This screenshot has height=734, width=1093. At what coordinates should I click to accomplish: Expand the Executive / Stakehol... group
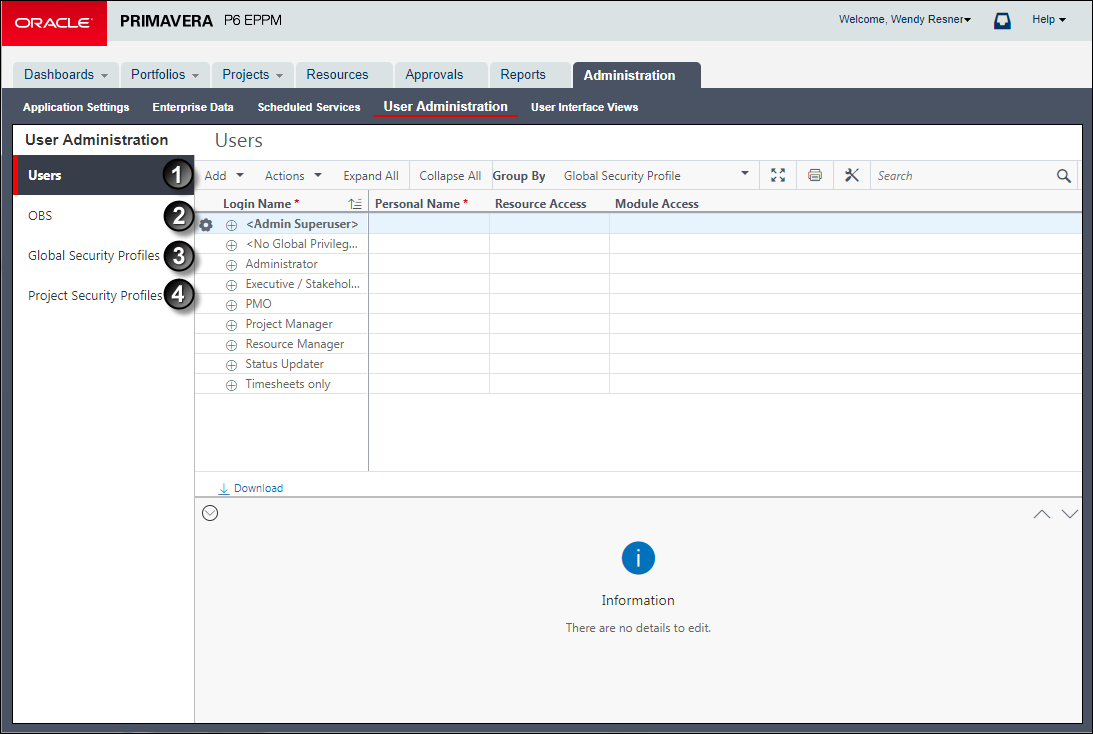pyautogui.click(x=231, y=285)
